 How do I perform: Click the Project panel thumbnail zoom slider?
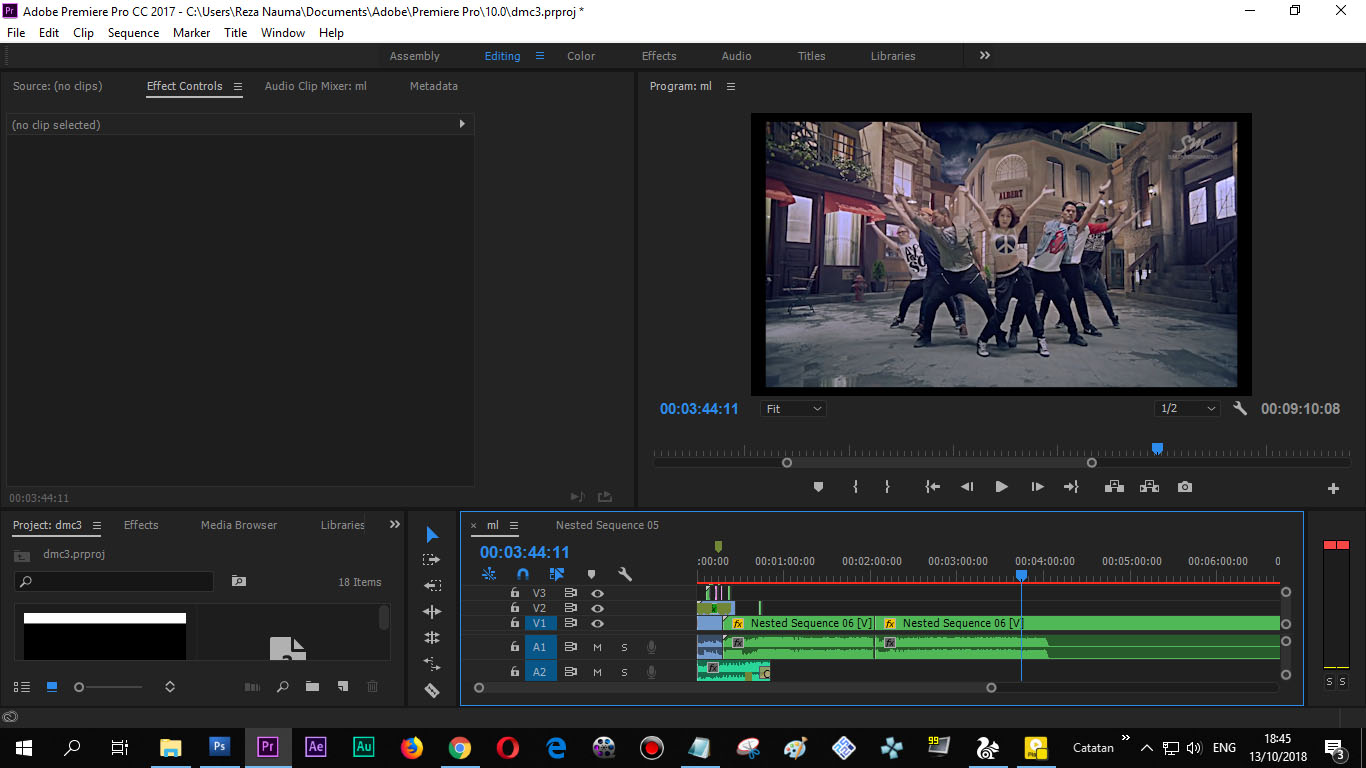point(80,687)
